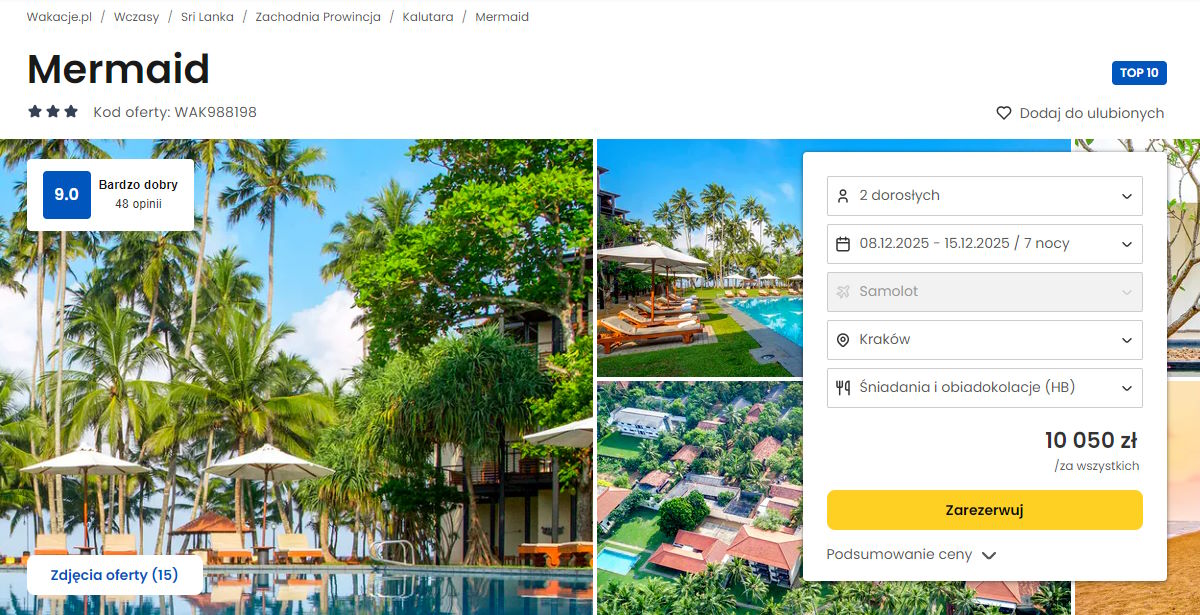Click the person icon in the guests field
The image size is (1200, 615).
[843, 196]
